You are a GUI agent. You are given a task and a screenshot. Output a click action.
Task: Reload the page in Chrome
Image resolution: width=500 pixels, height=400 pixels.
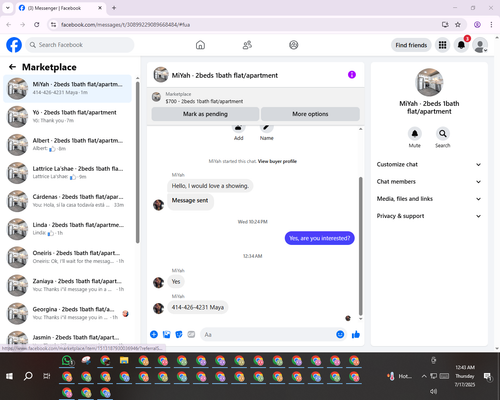coord(37,24)
